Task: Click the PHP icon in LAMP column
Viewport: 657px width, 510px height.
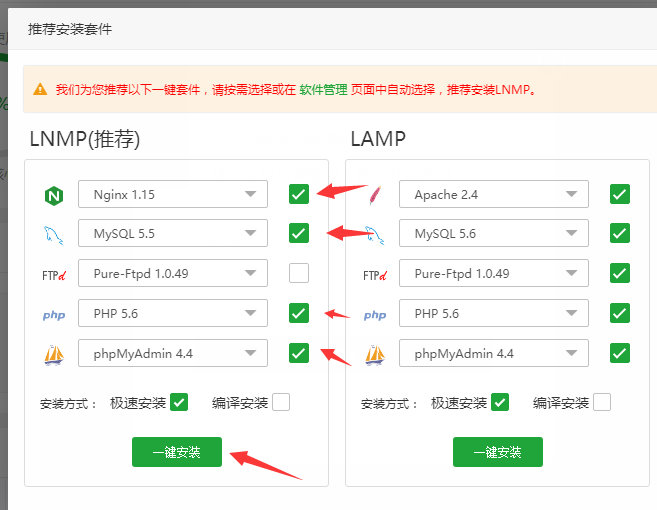Action: (374, 315)
